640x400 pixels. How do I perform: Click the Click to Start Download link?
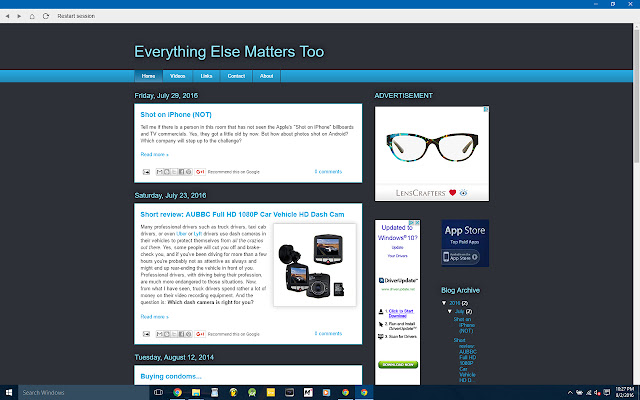[401, 313]
